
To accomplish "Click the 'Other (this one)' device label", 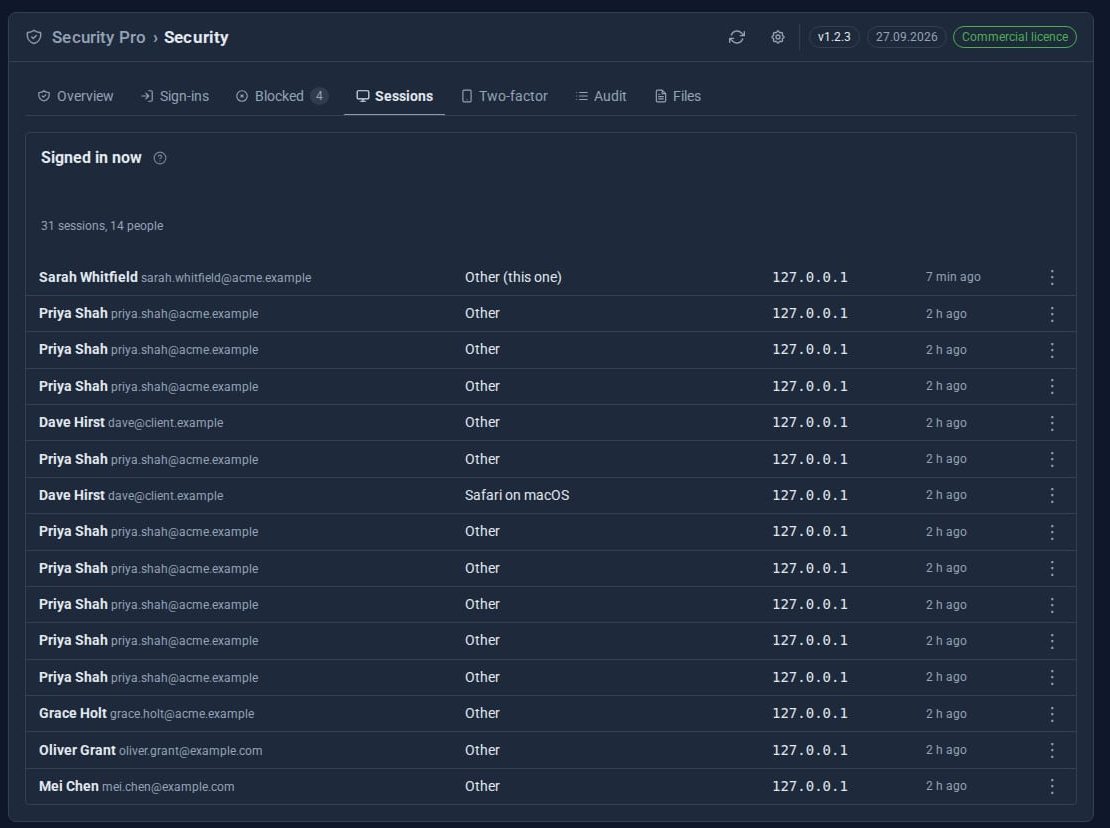I will (513, 277).
